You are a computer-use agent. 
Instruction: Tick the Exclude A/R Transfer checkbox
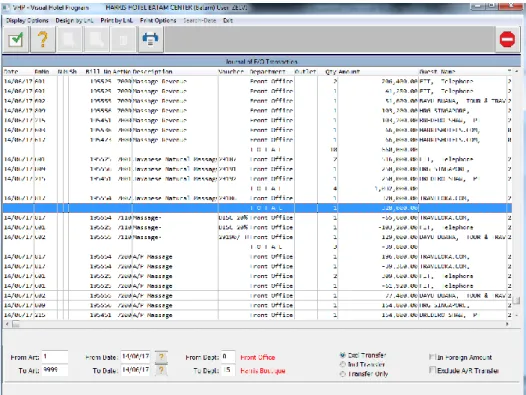pos(432,370)
